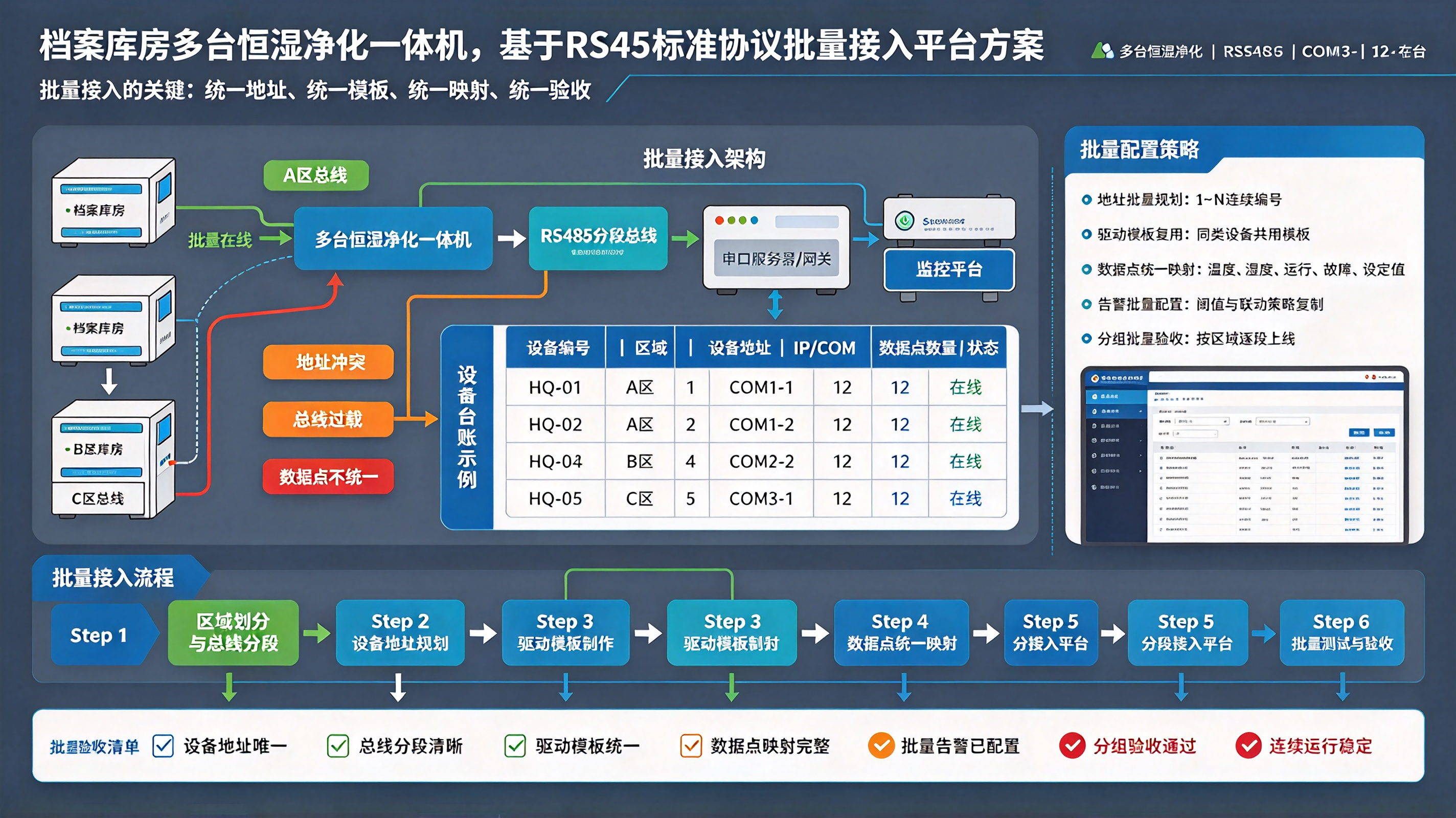
Task: Click the 设备编号 column header
Action: click(558, 348)
